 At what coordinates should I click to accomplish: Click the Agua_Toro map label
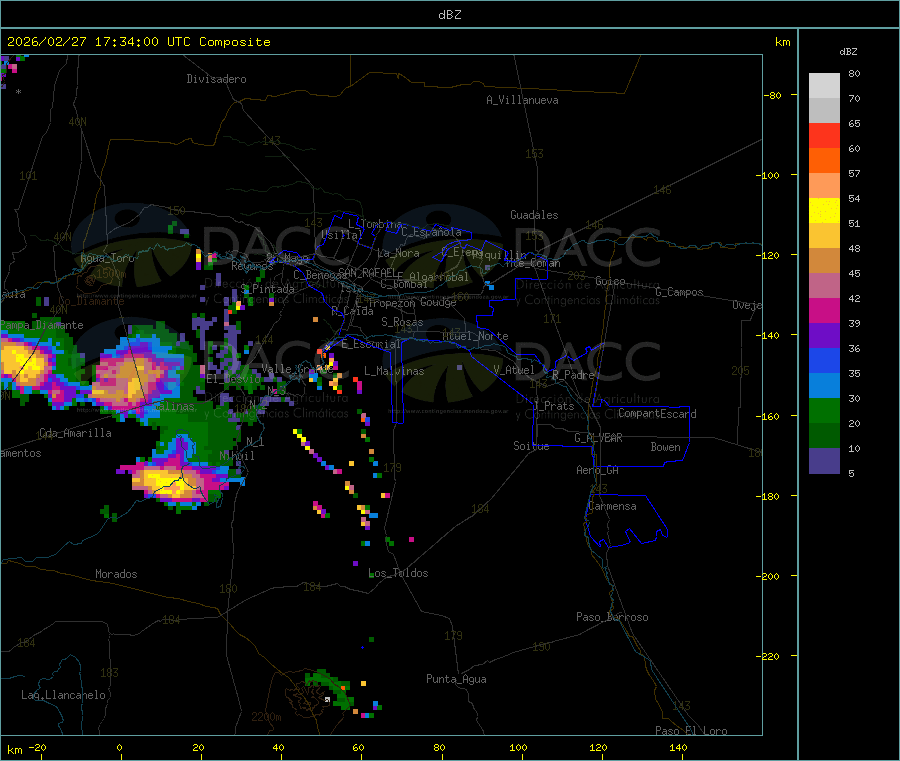(x=107, y=258)
